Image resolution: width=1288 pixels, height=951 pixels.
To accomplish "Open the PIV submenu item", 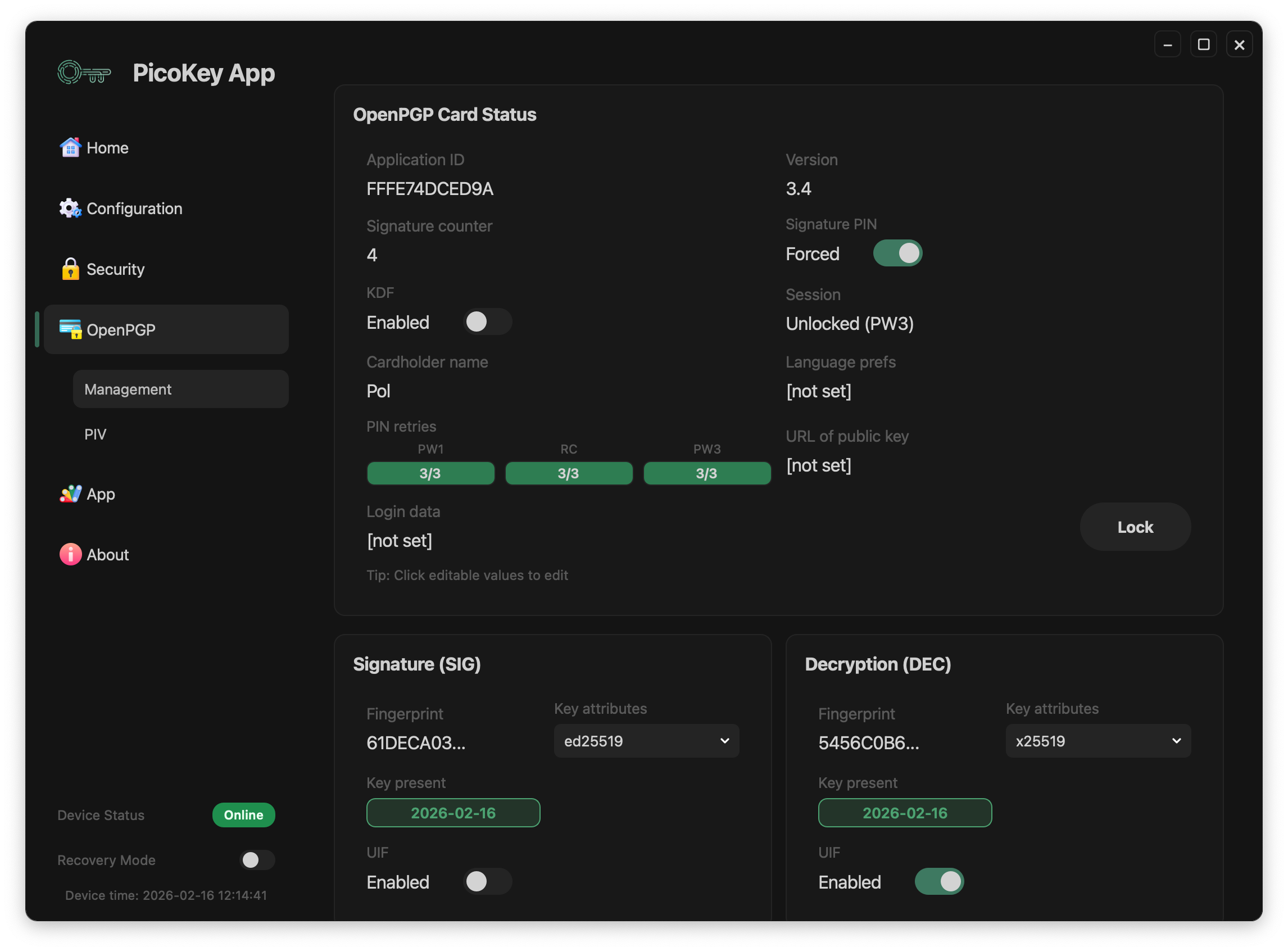I will [96, 434].
